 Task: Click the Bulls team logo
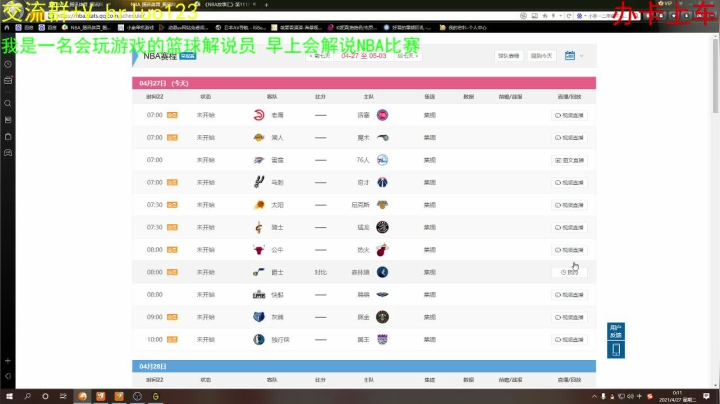click(259, 250)
